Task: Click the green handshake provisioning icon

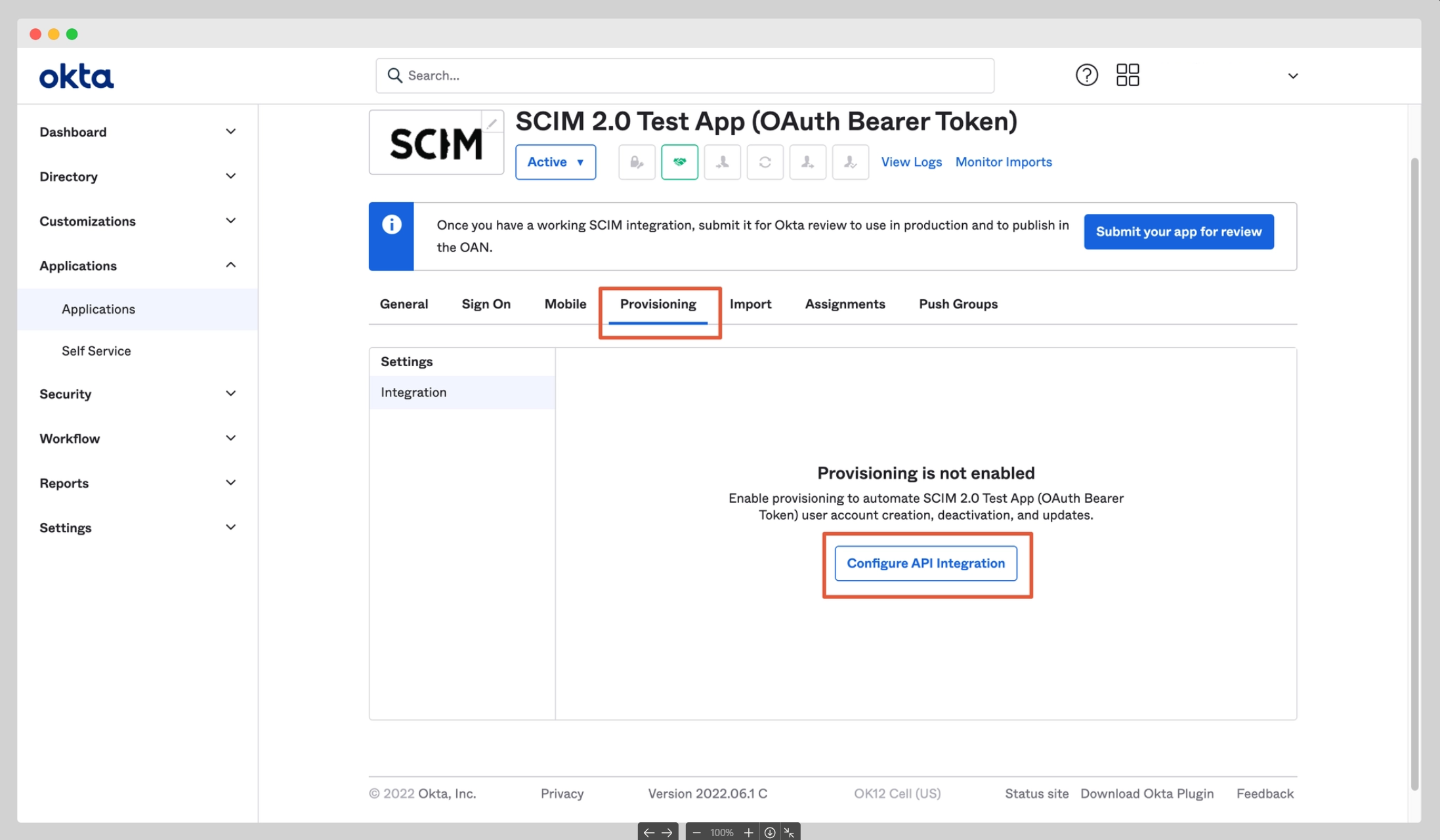Action: point(679,162)
